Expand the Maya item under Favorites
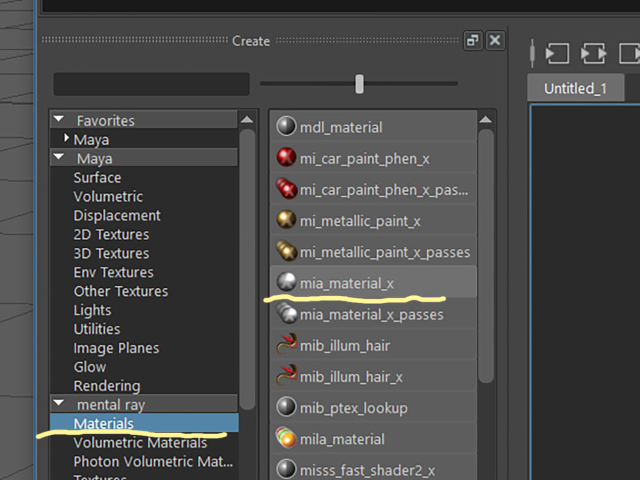The height and width of the screenshot is (480, 640). coord(66,138)
